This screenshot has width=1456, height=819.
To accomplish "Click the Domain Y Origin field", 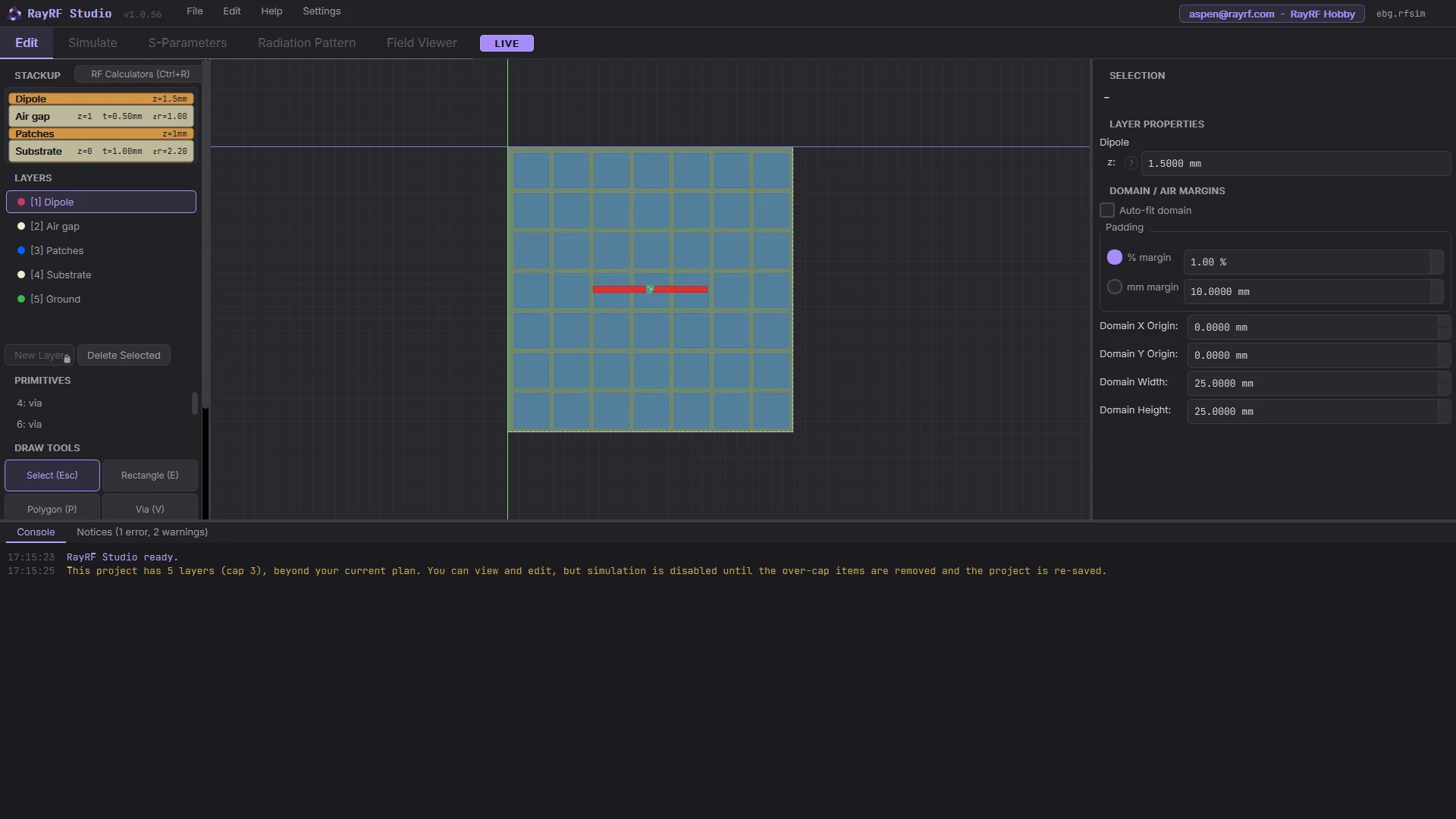I will pos(1313,355).
